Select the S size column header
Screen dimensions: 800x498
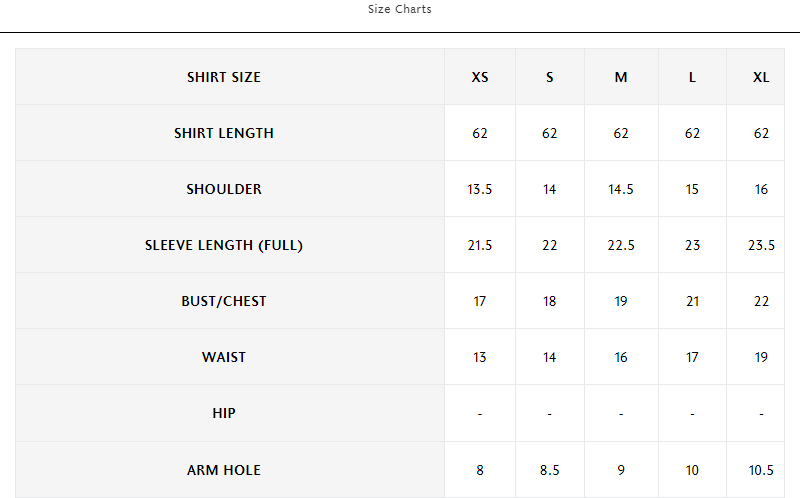550,77
